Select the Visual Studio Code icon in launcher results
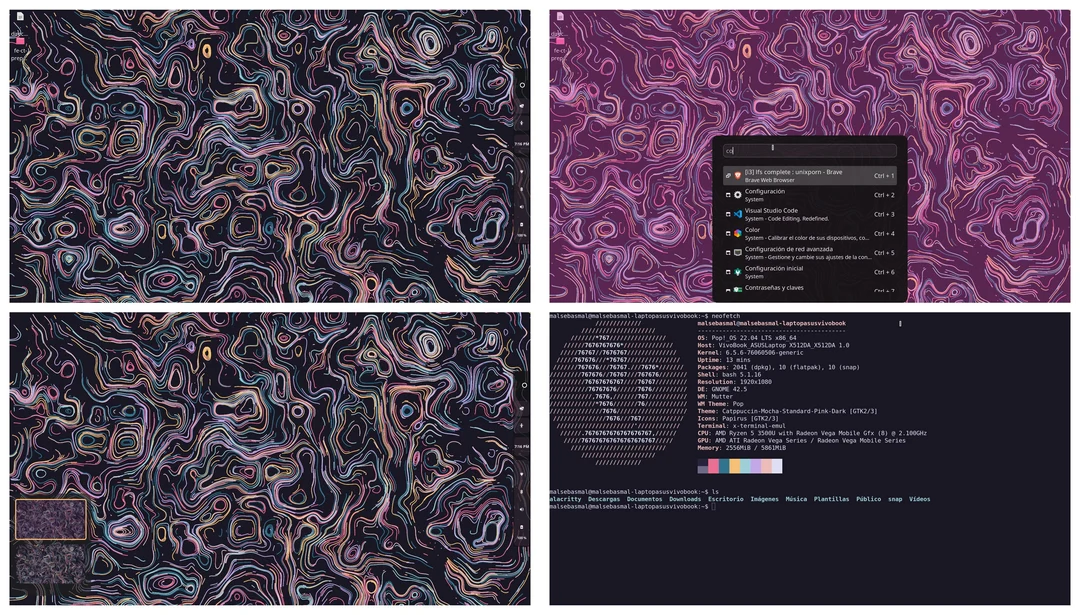The height and width of the screenshot is (615, 1080). [x=739, y=214]
